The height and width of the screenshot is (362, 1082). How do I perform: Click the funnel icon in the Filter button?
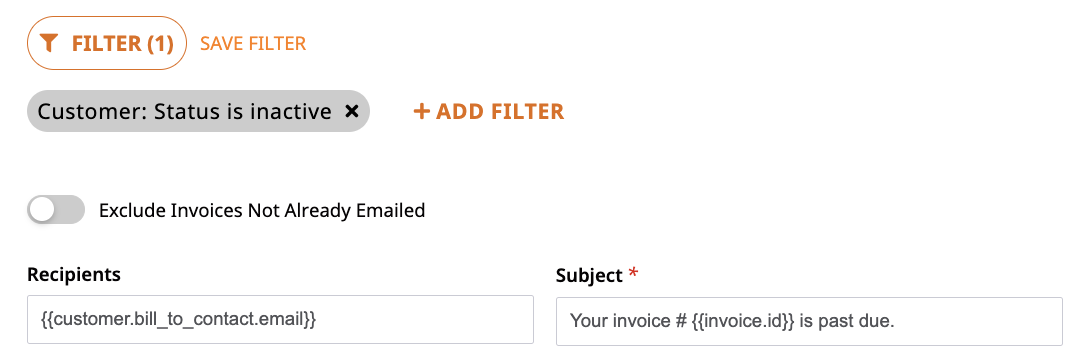48,43
